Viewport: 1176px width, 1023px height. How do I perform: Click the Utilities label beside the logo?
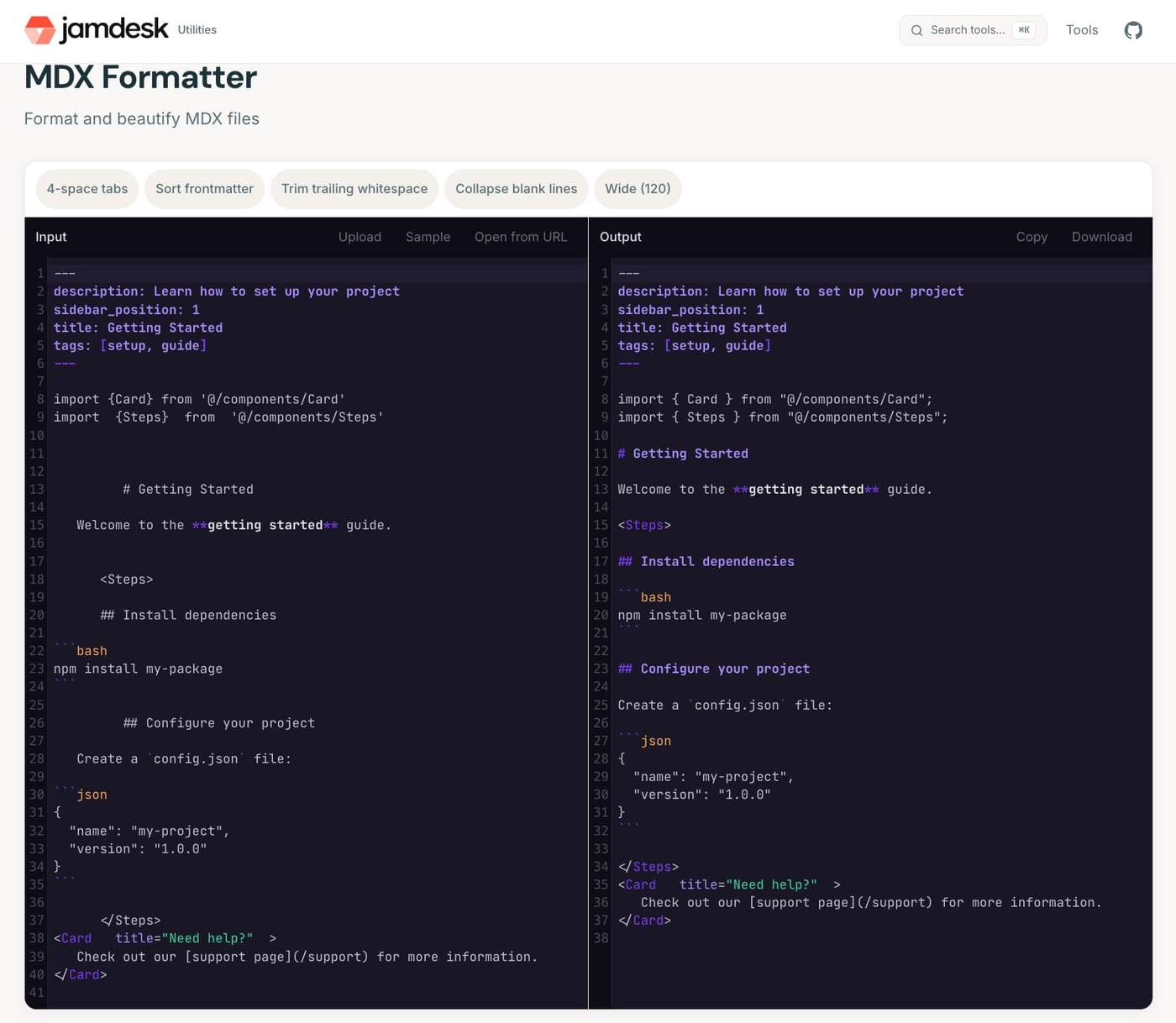point(197,30)
